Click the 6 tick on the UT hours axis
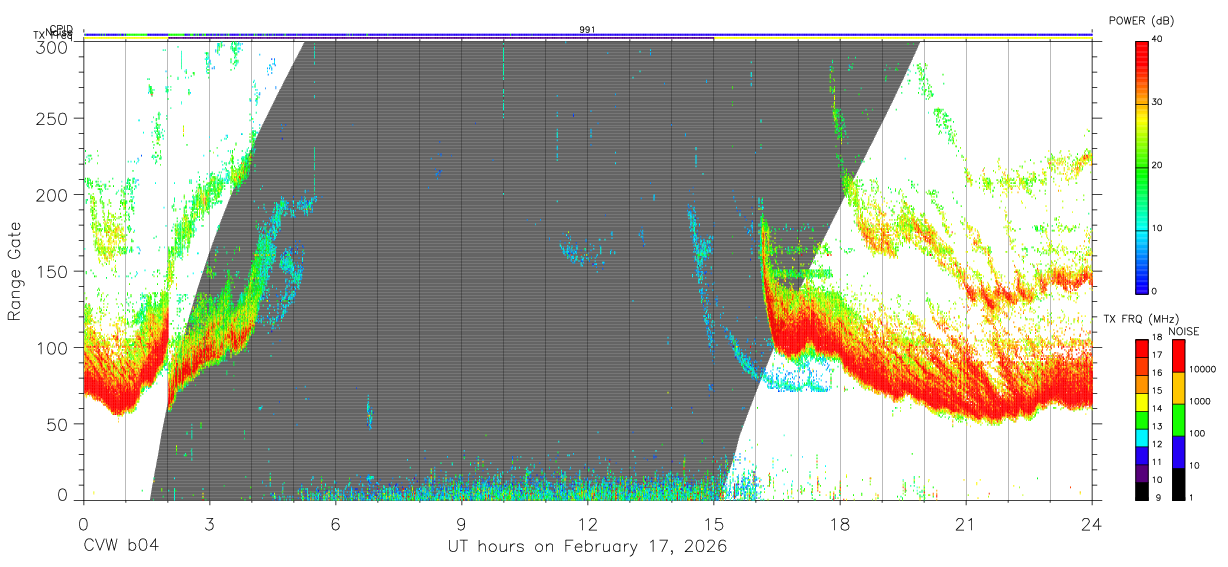 [x=335, y=524]
